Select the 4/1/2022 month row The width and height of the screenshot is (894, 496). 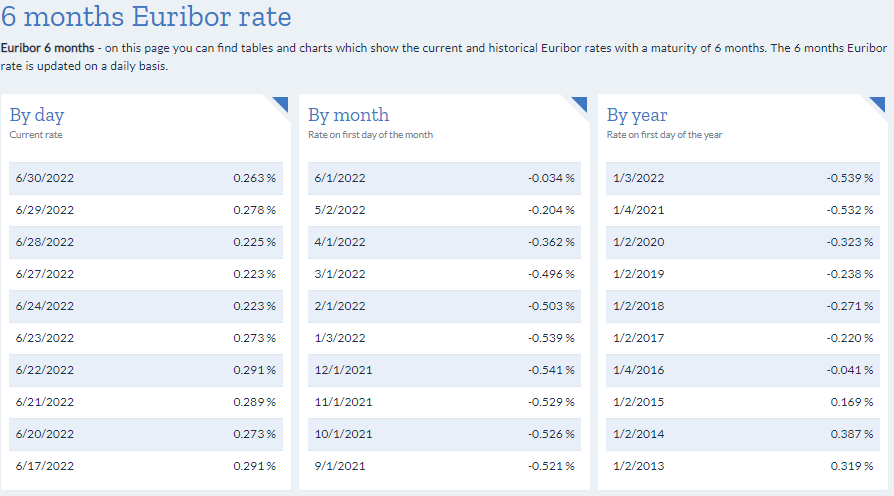445,242
